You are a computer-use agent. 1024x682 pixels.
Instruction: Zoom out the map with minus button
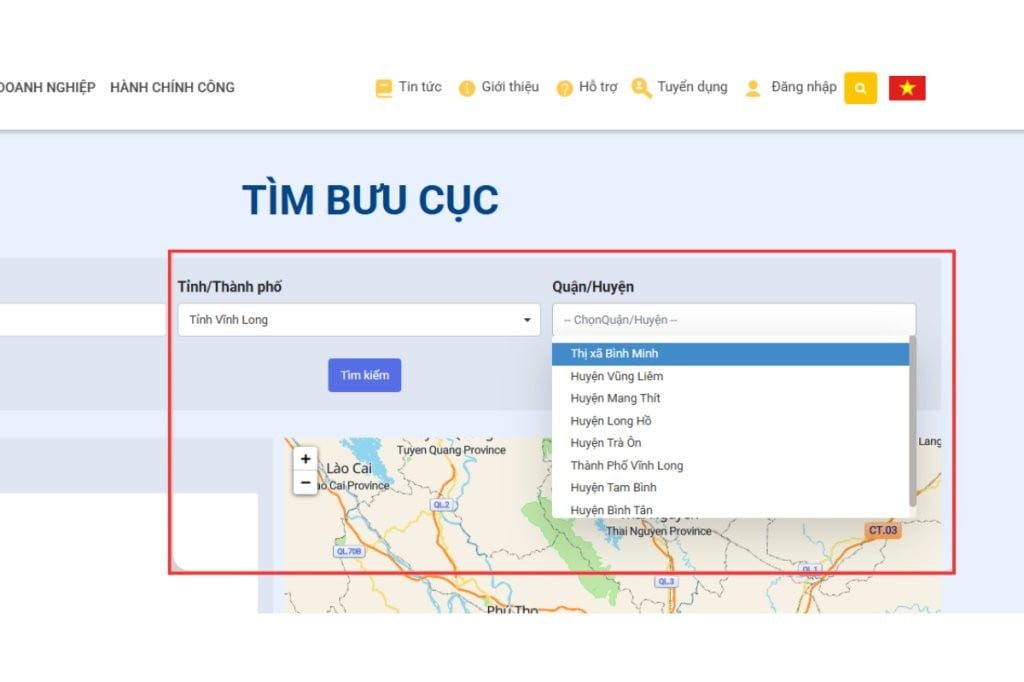click(306, 483)
